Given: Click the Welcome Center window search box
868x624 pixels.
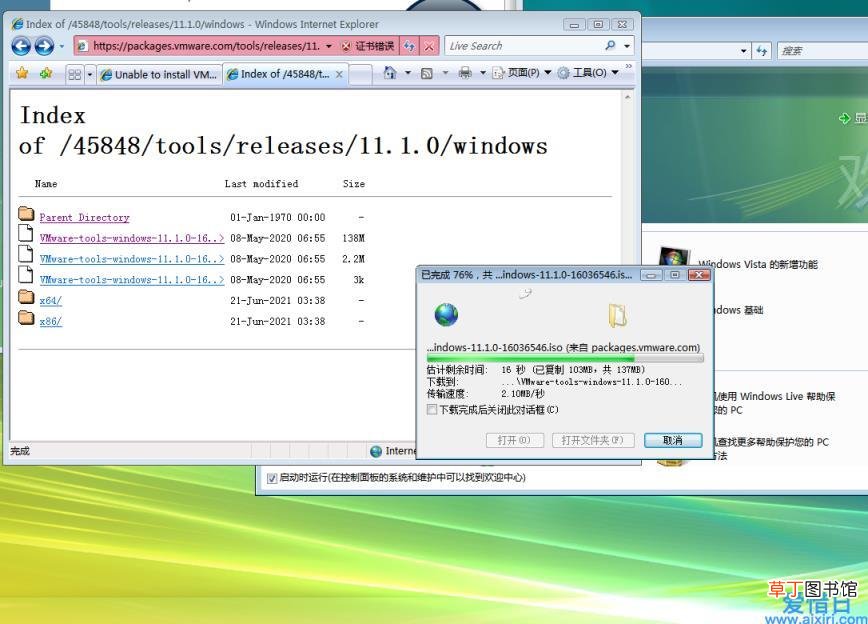Looking at the screenshot, I should click(823, 51).
